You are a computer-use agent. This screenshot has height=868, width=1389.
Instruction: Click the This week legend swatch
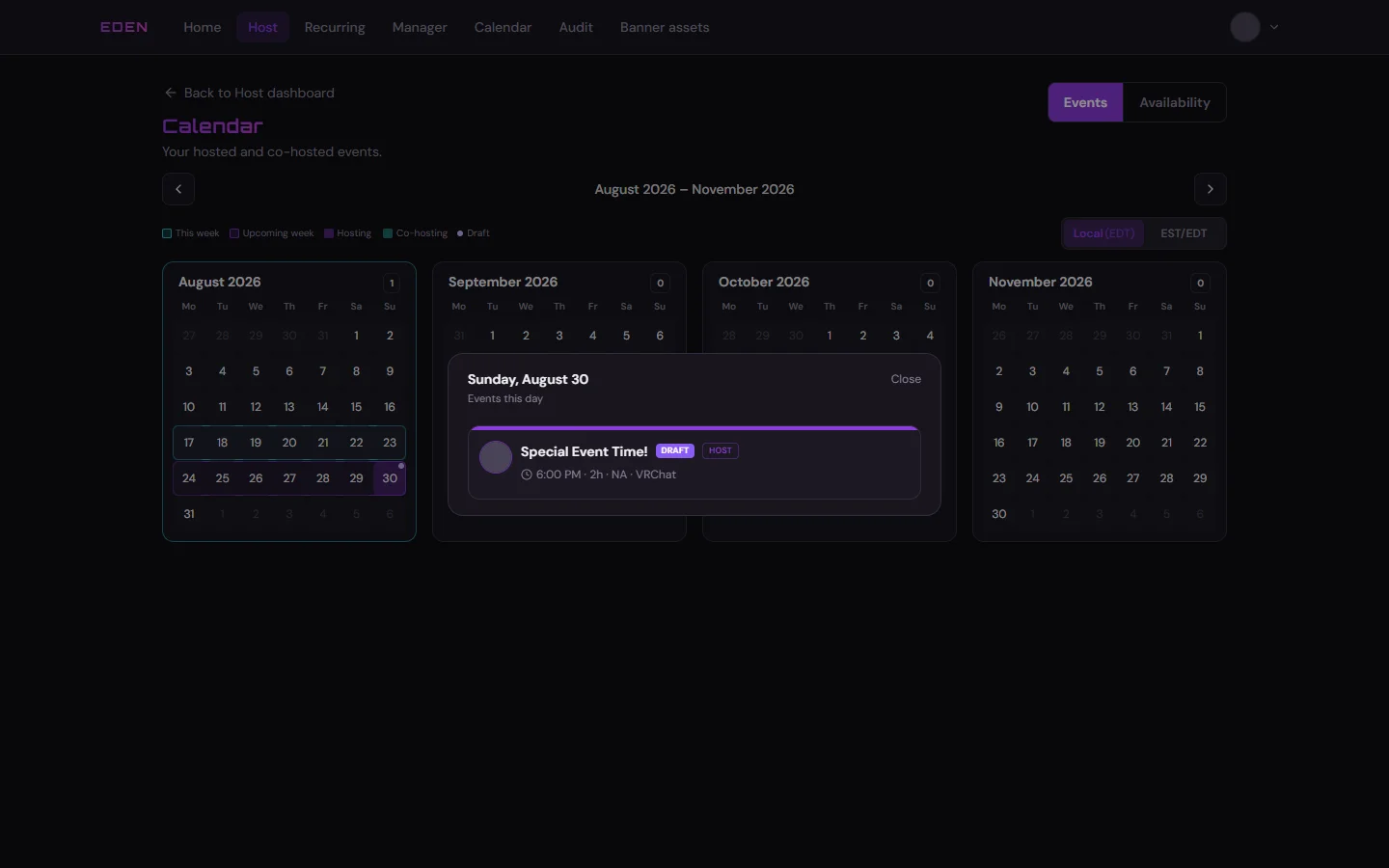point(167,233)
